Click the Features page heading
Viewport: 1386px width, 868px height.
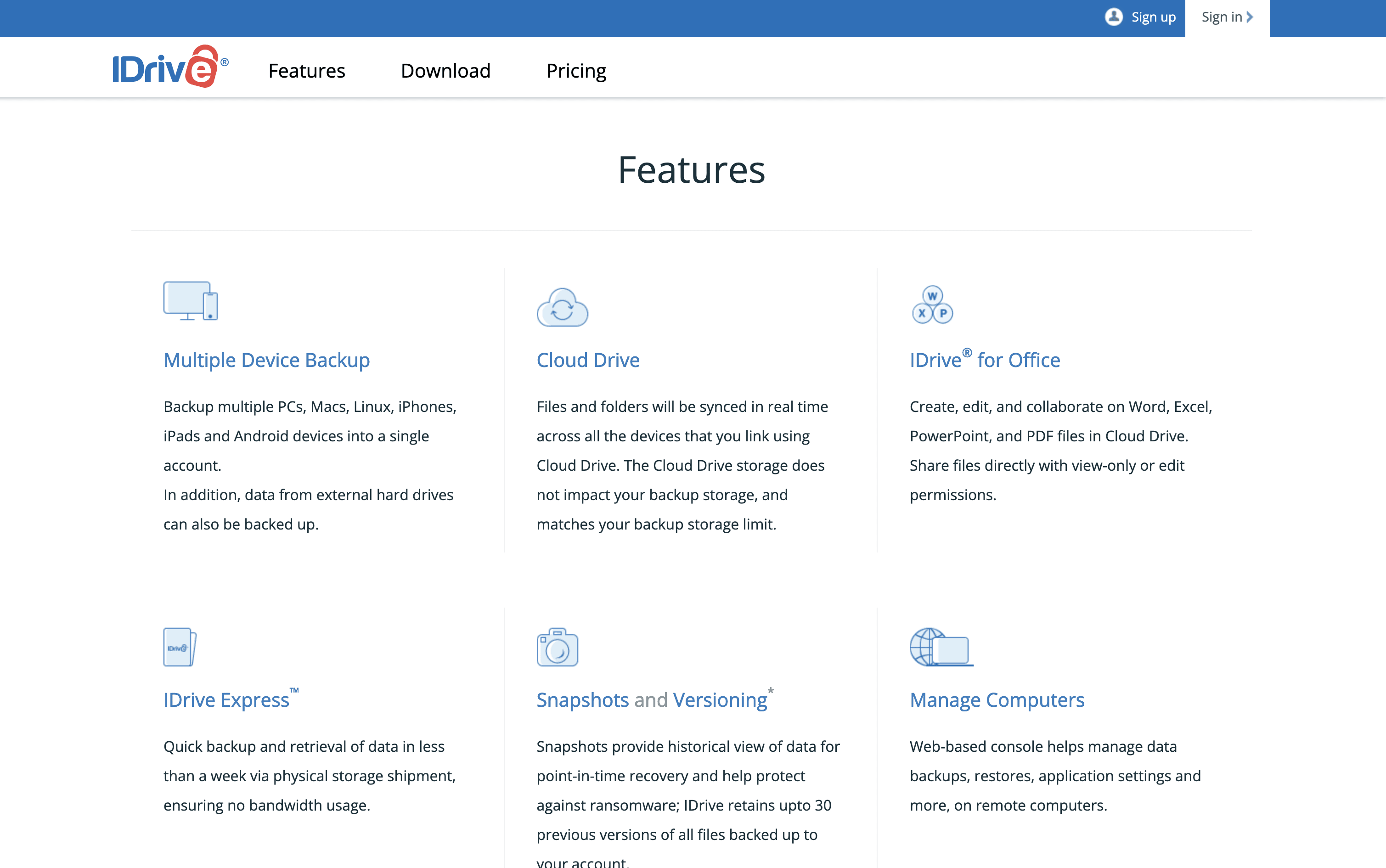[692, 170]
